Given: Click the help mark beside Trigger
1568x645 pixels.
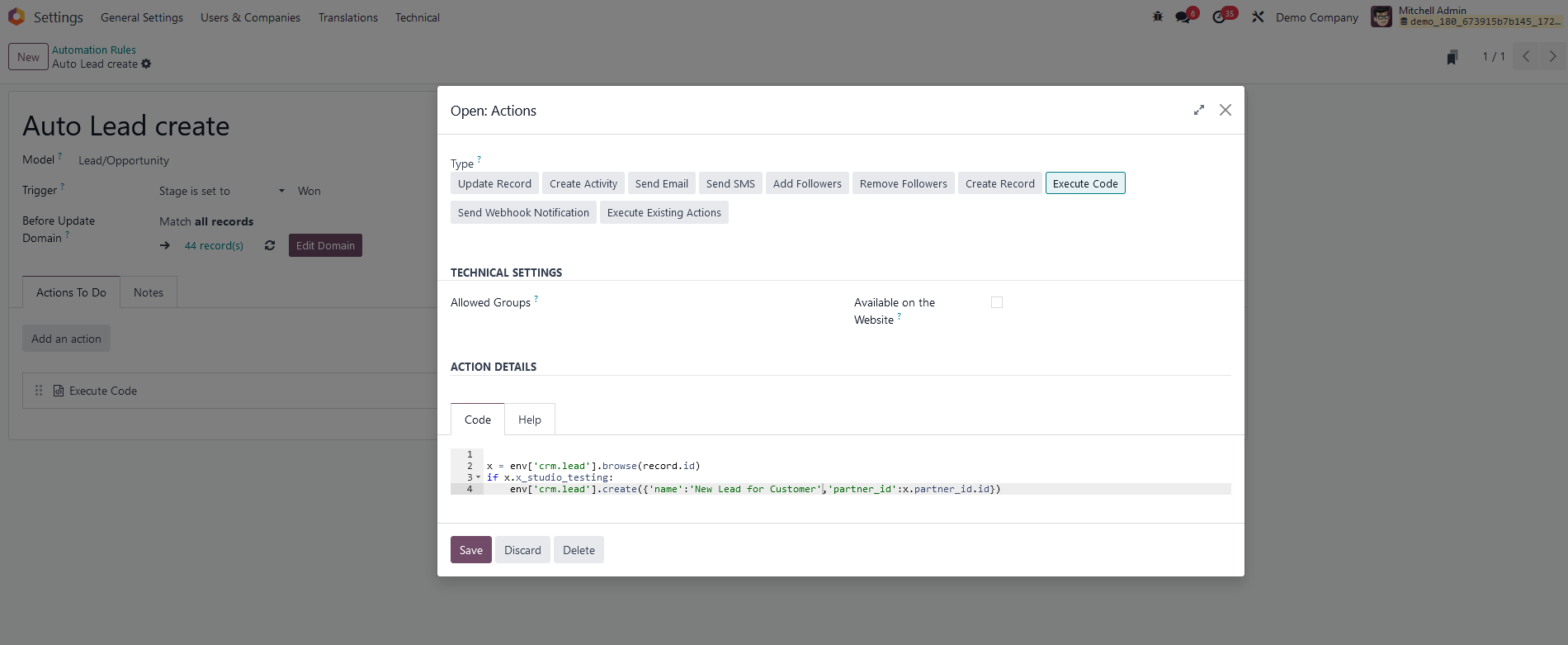Looking at the screenshot, I should (x=62, y=186).
